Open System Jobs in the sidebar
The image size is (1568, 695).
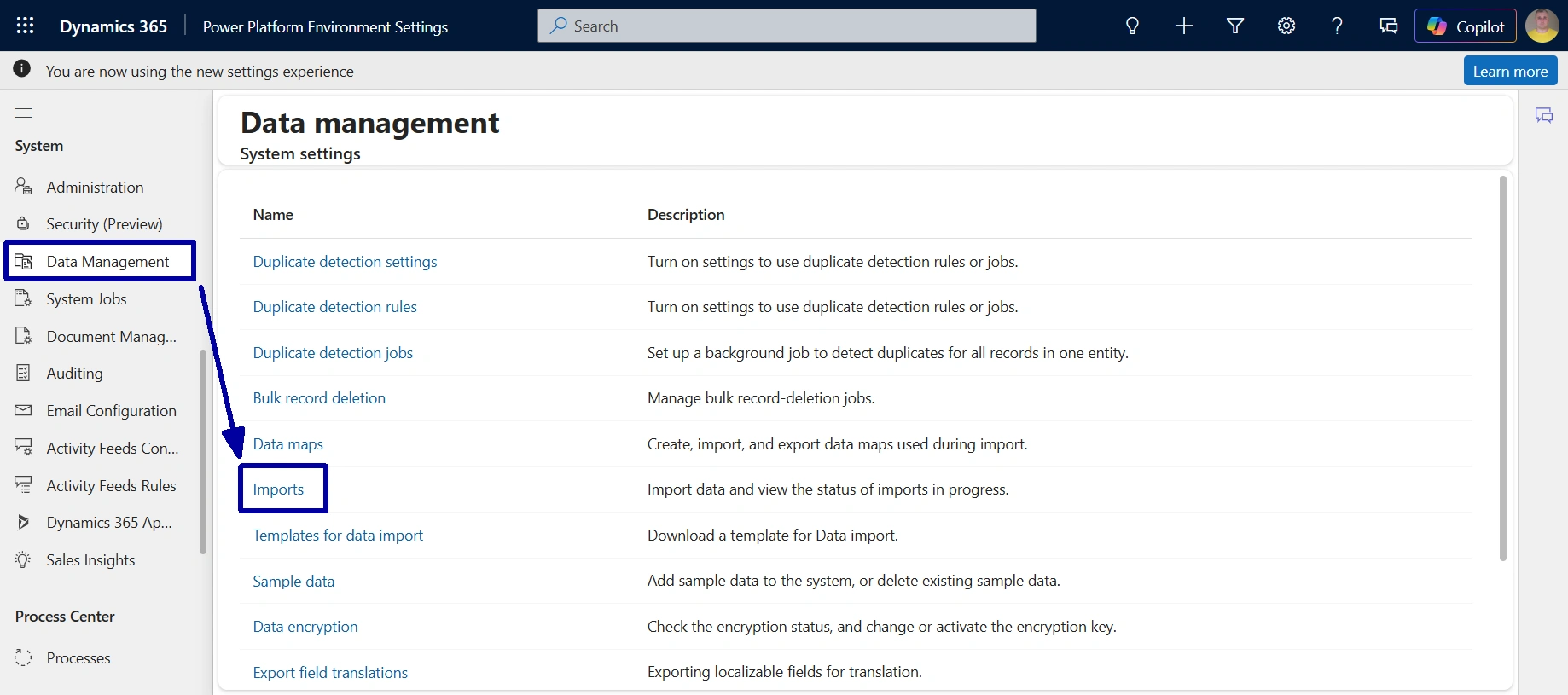click(86, 299)
